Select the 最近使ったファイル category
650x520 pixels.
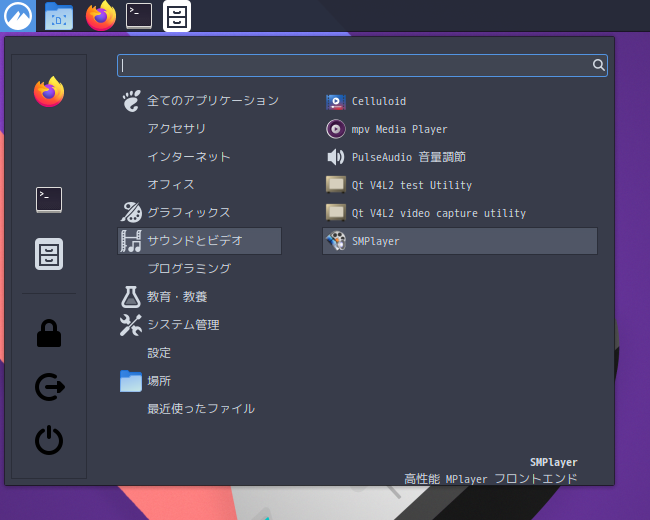tap(201, 409)
